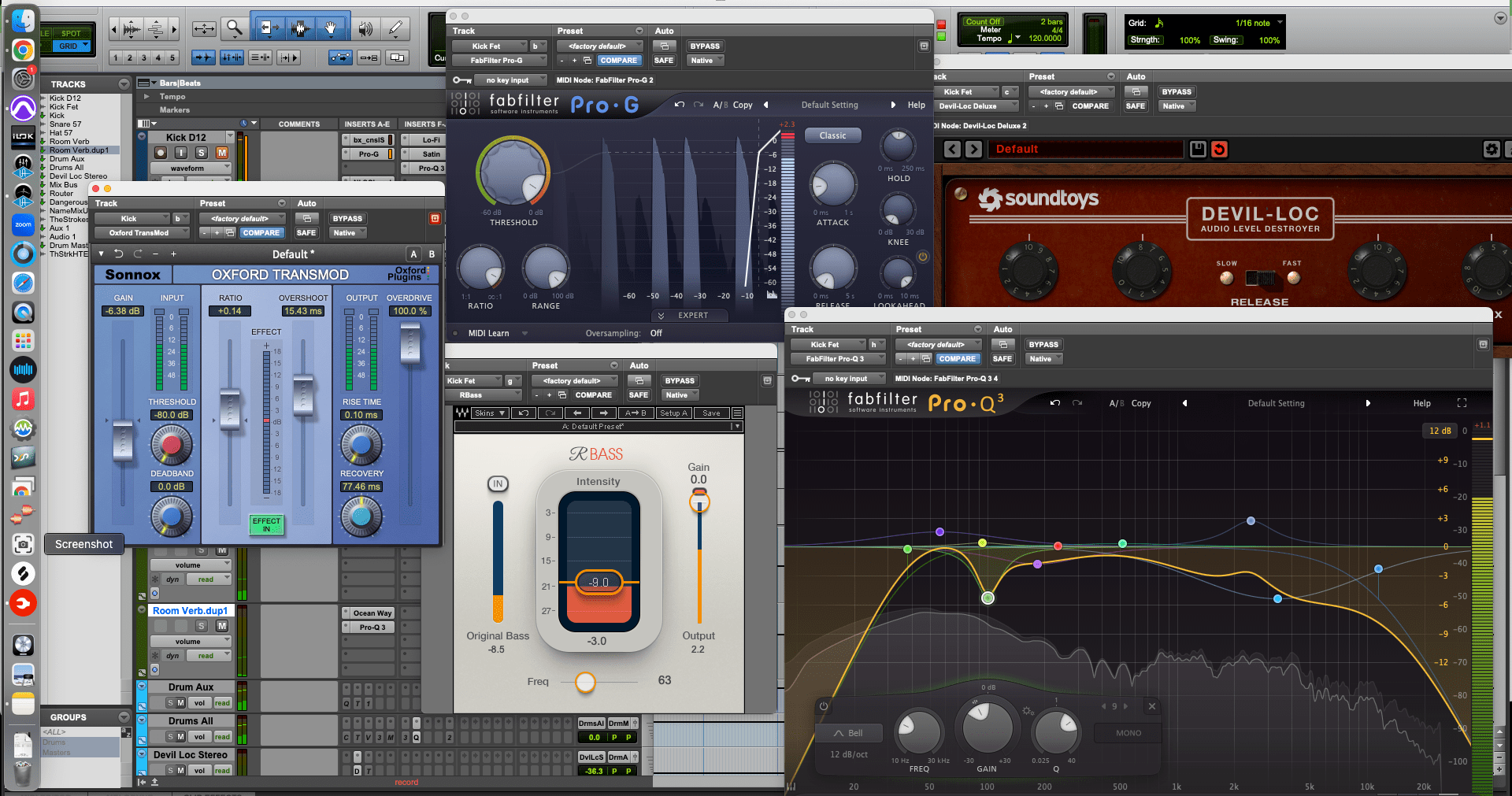
Task: Open Help menu in Pro-G
Action: click(x=917, y=105)
